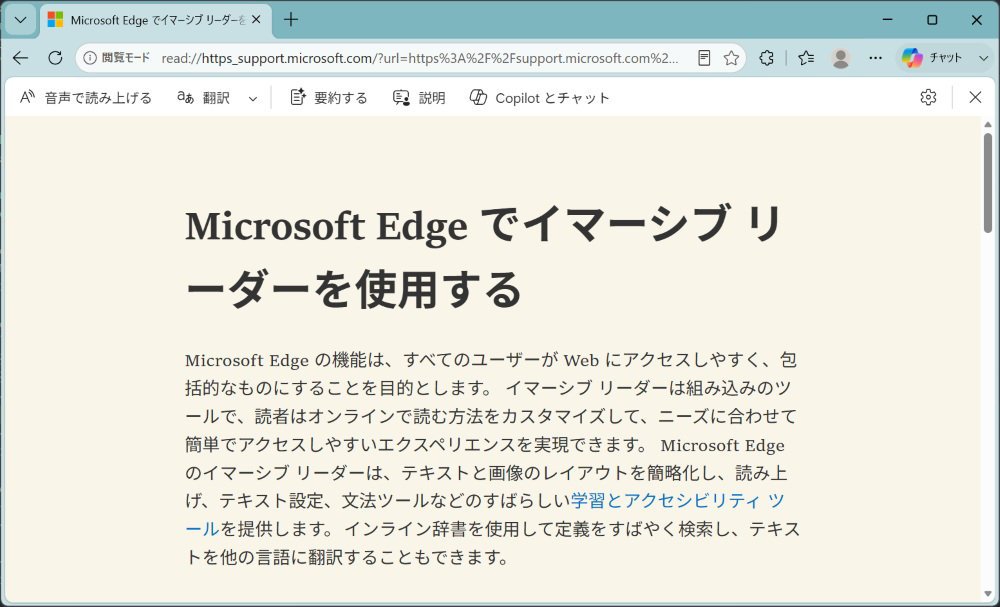Click the scrollbar down arrow
Viewport: 1000px width, 607px height.
[x=988, y=596]
